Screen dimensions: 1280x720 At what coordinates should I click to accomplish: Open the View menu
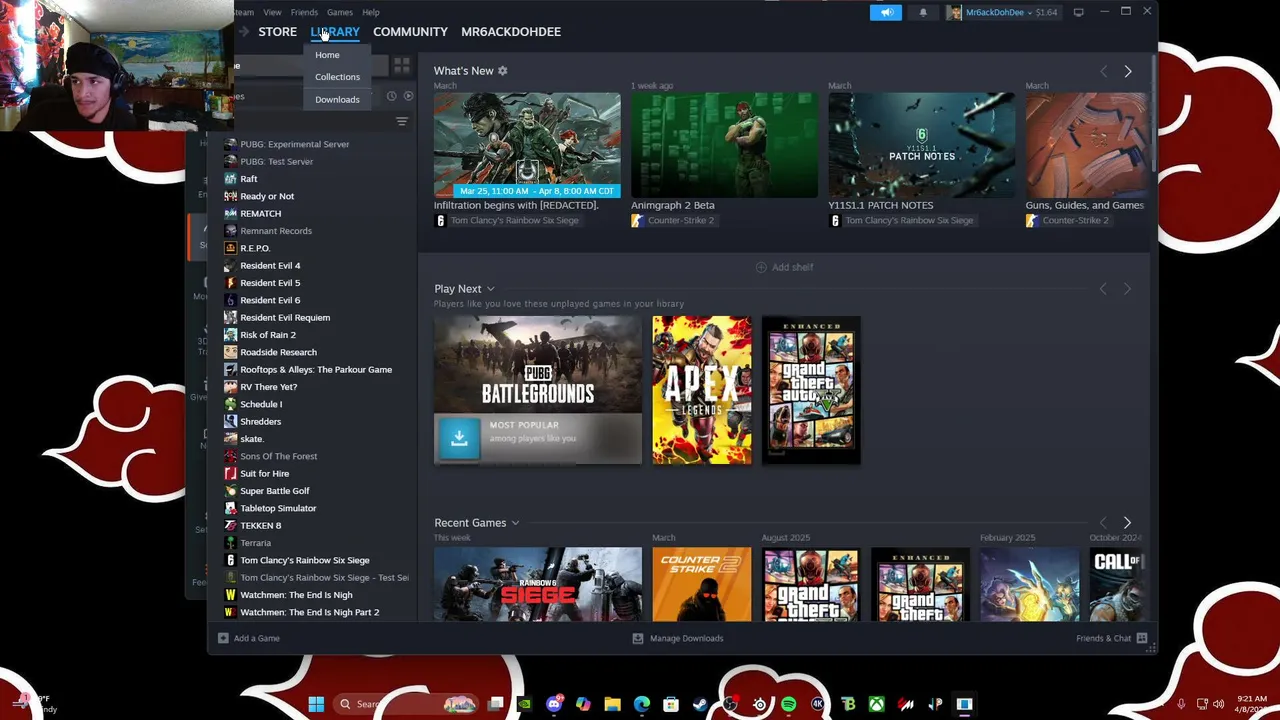coord(272,12)
